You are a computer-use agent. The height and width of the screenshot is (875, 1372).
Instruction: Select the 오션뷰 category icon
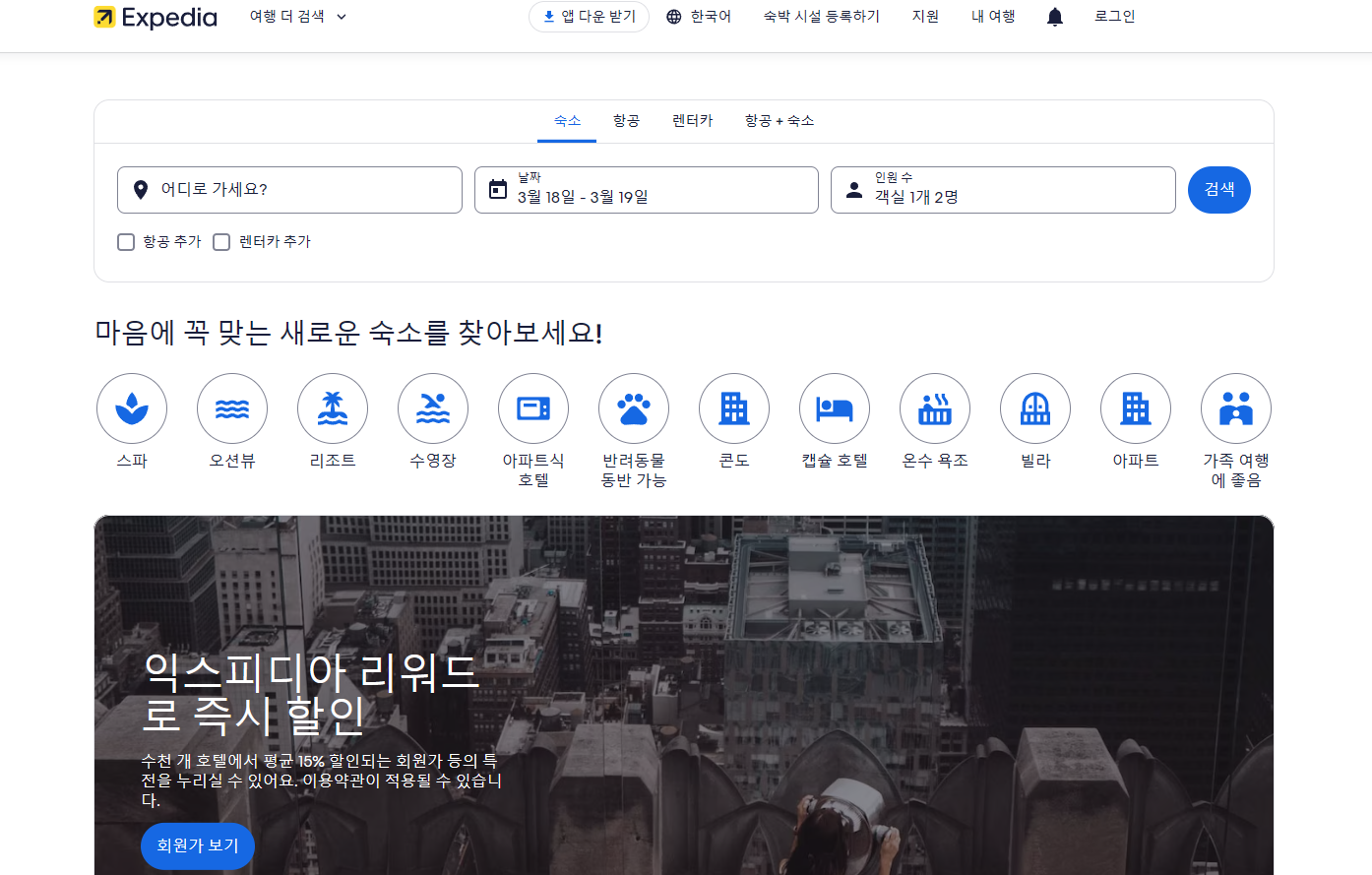232,407
